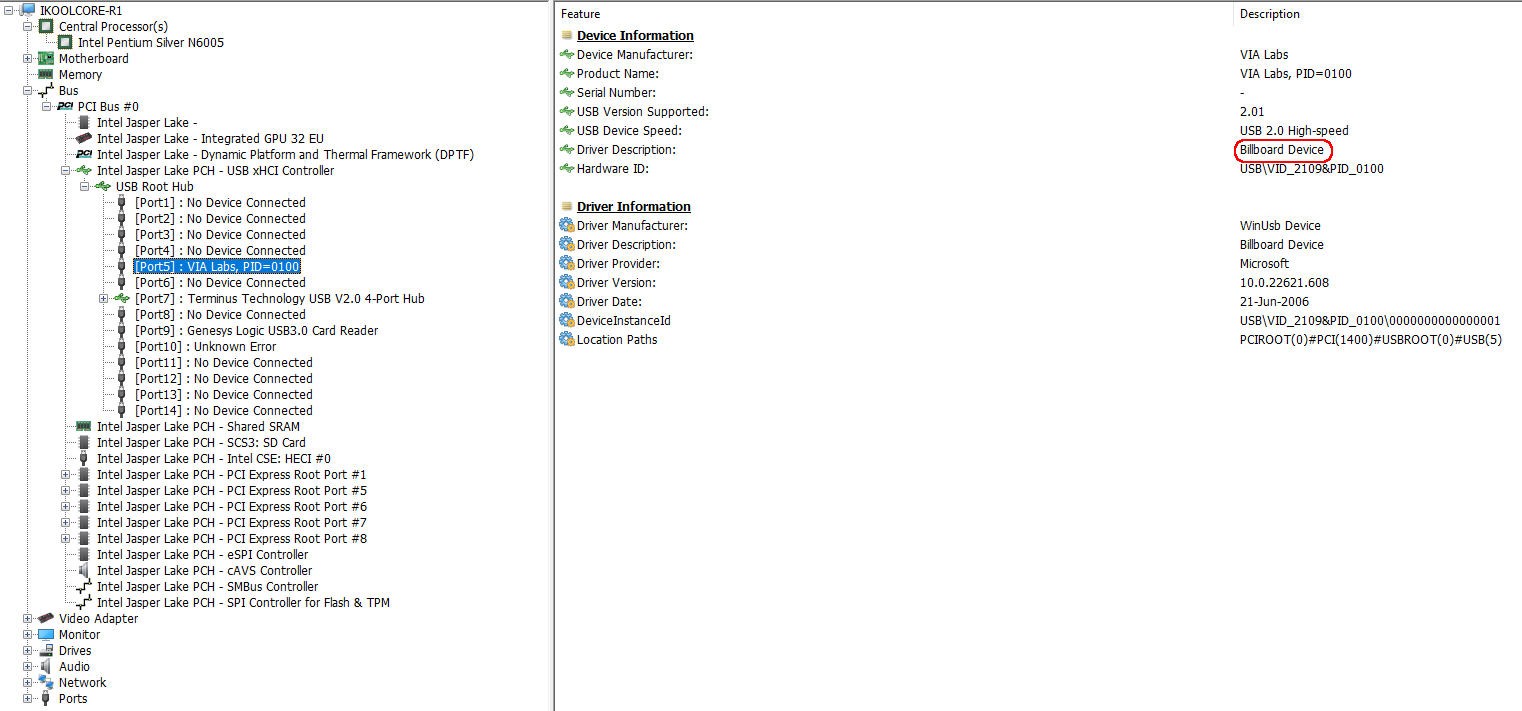Click the processor icon beside Intel Pentium Silver N6005
The width and height of the screenshot is (1522, 711).
65,42
